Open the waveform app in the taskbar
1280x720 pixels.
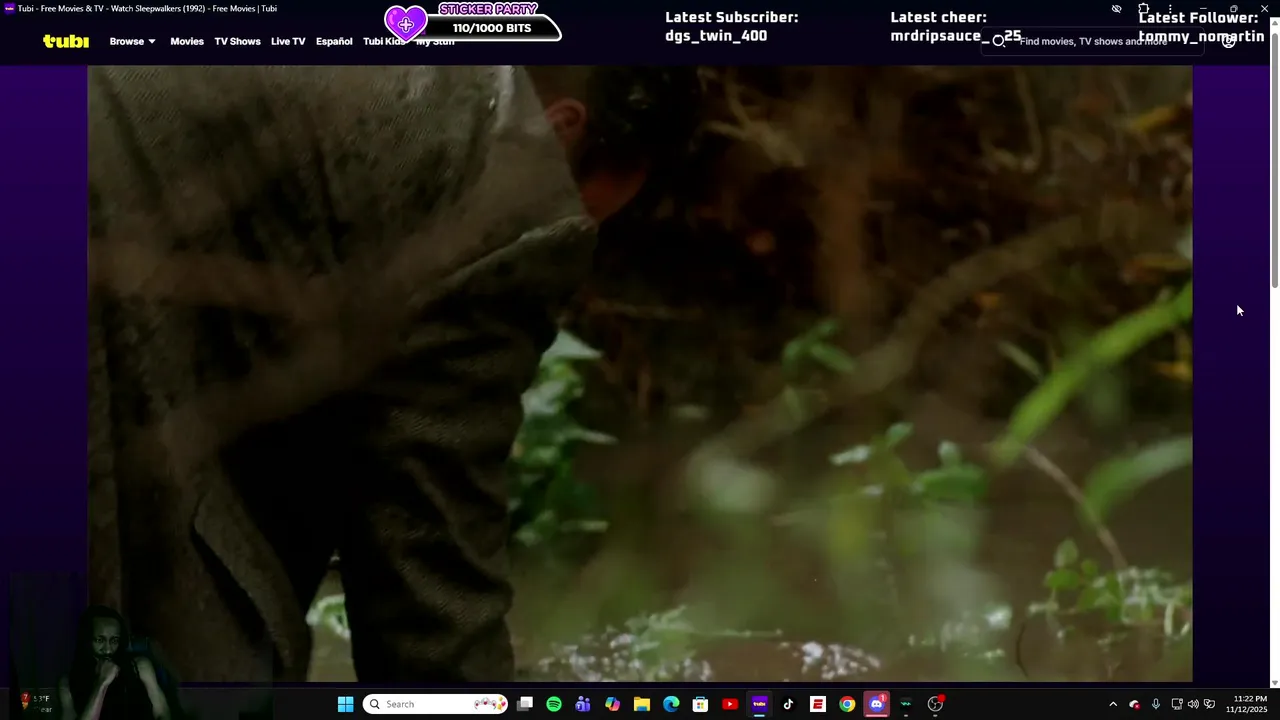(x=906, y=704)
